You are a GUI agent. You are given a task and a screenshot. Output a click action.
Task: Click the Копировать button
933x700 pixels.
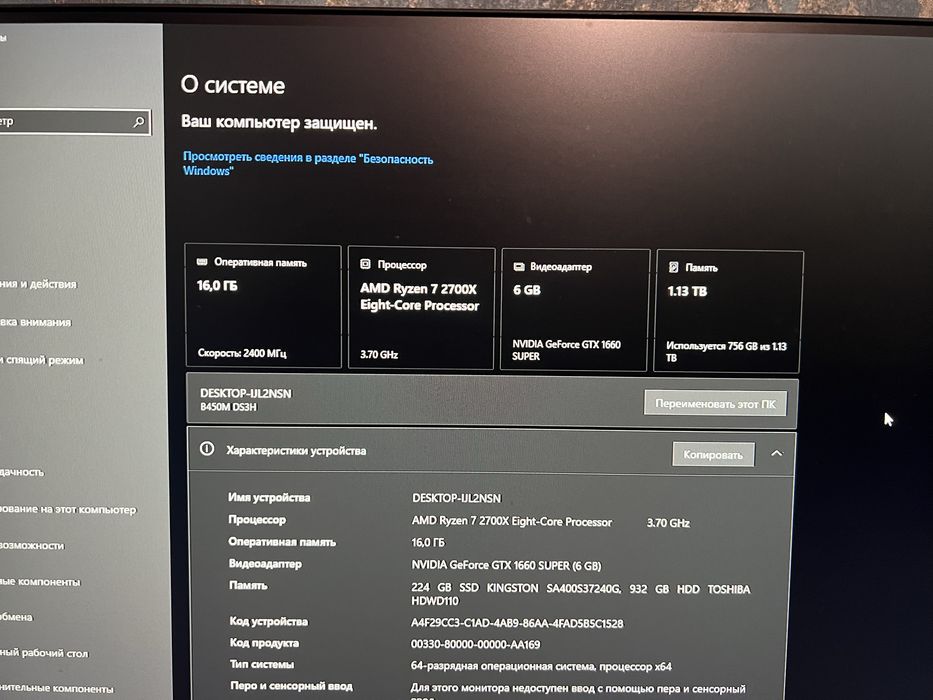713,455
